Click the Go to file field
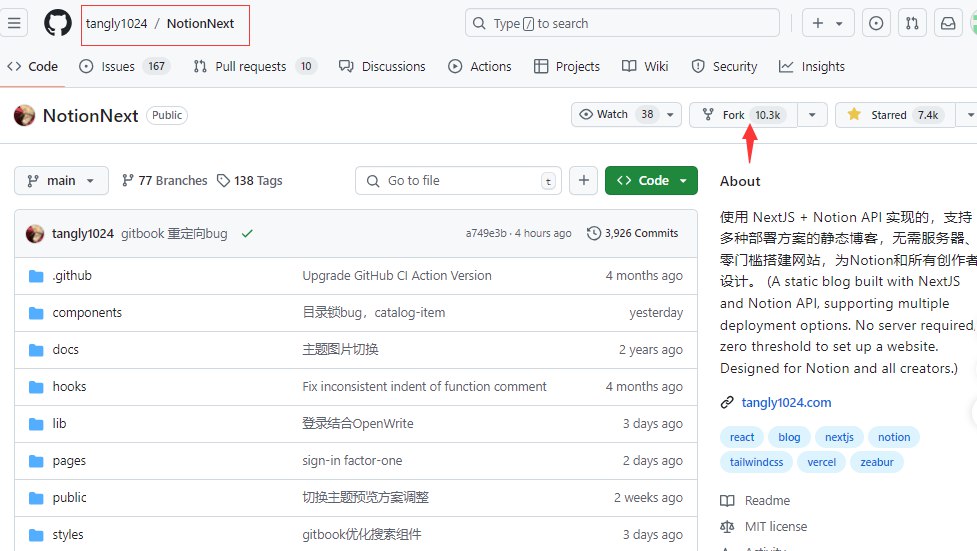977x551 pixels. [458, 181]
